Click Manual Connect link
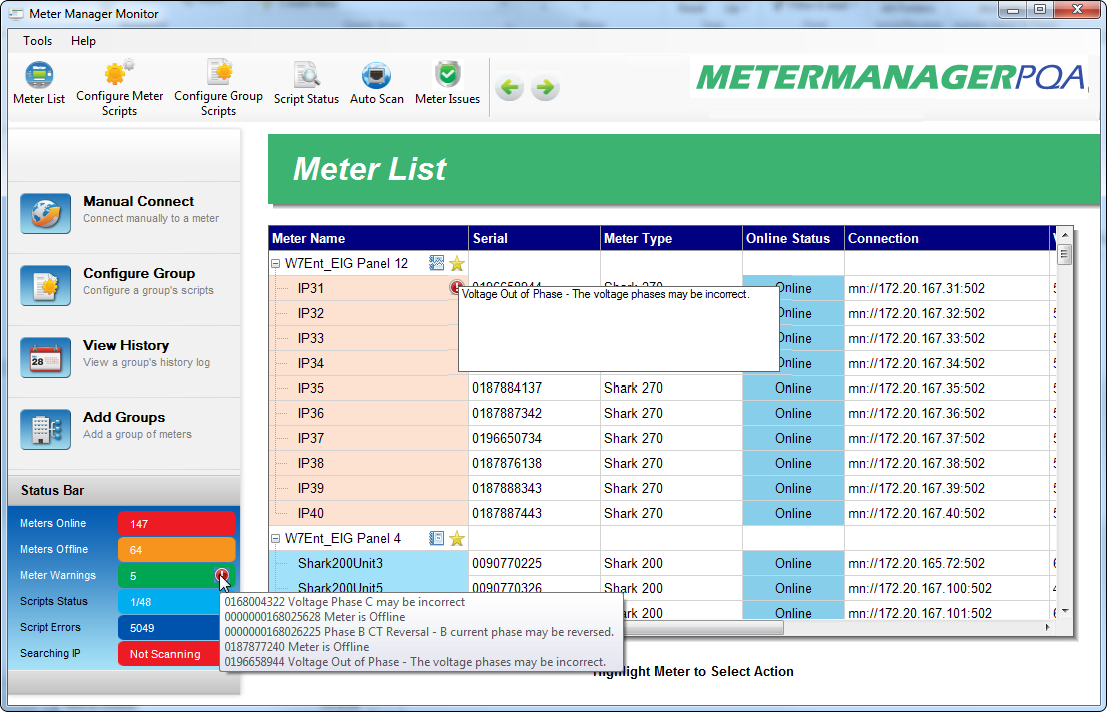This screenshot has width=1107, height=712. point(138,201)
